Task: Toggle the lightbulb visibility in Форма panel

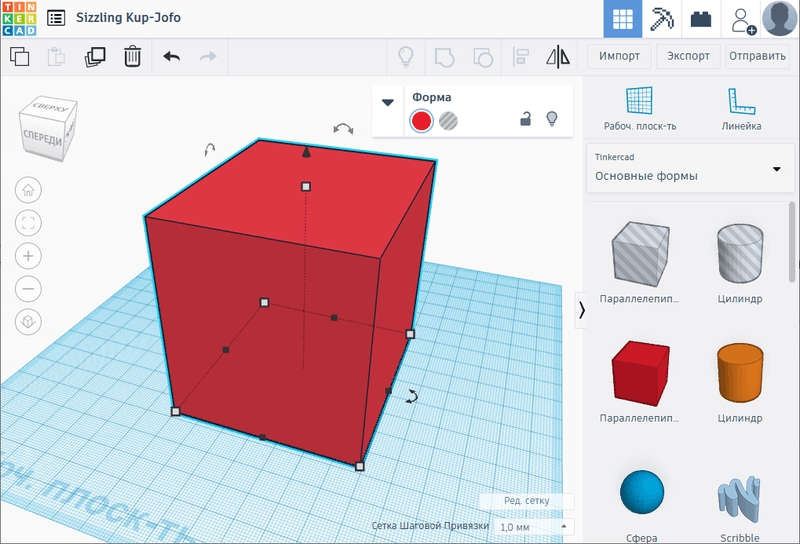Action: pos(550,120)
